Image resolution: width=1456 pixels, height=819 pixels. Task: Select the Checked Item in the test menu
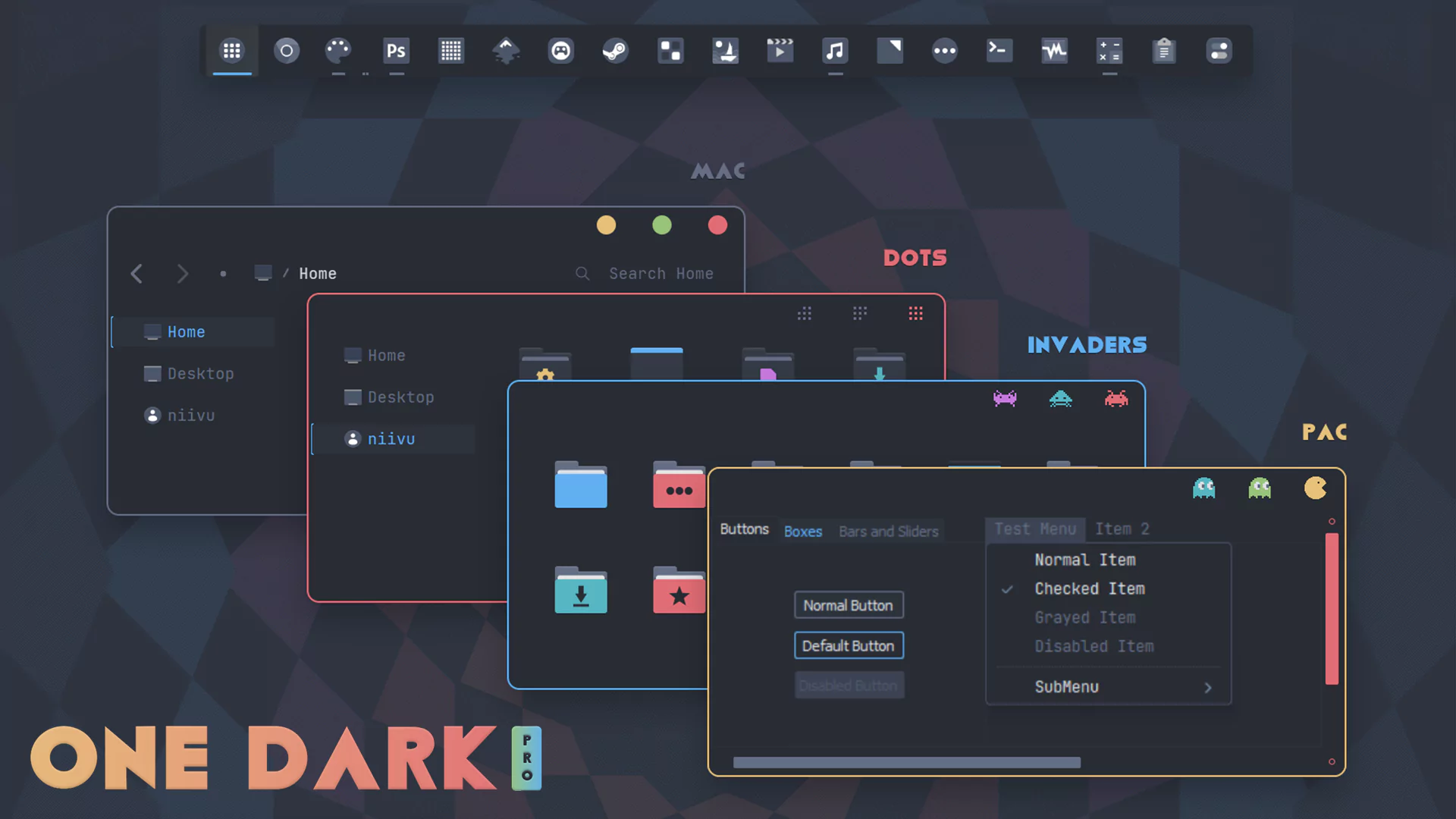click(x=1090, y=588)
